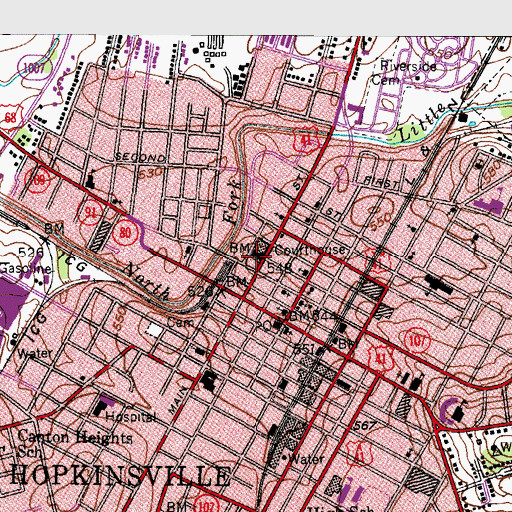
Task: Select the Courthouse label on the map
Action: (x=311, y=249)
